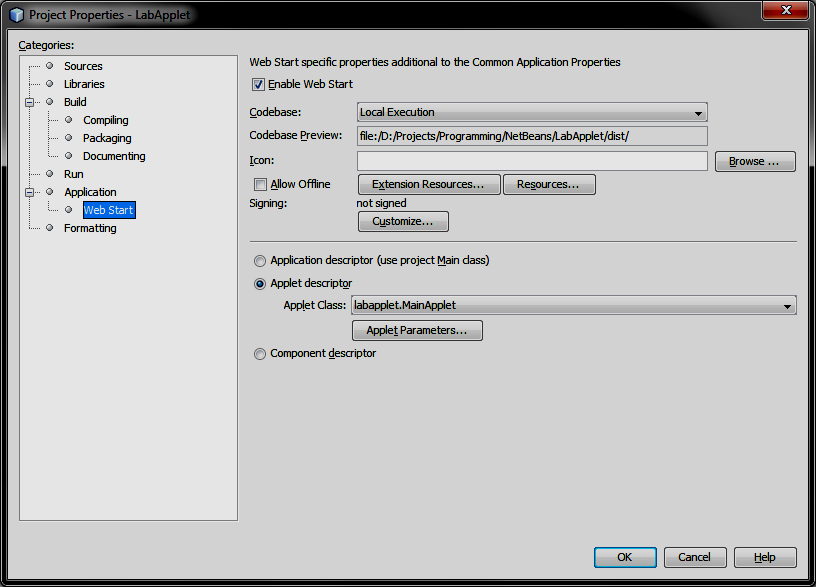Open the Codebase dropdown

pos(532,112)
